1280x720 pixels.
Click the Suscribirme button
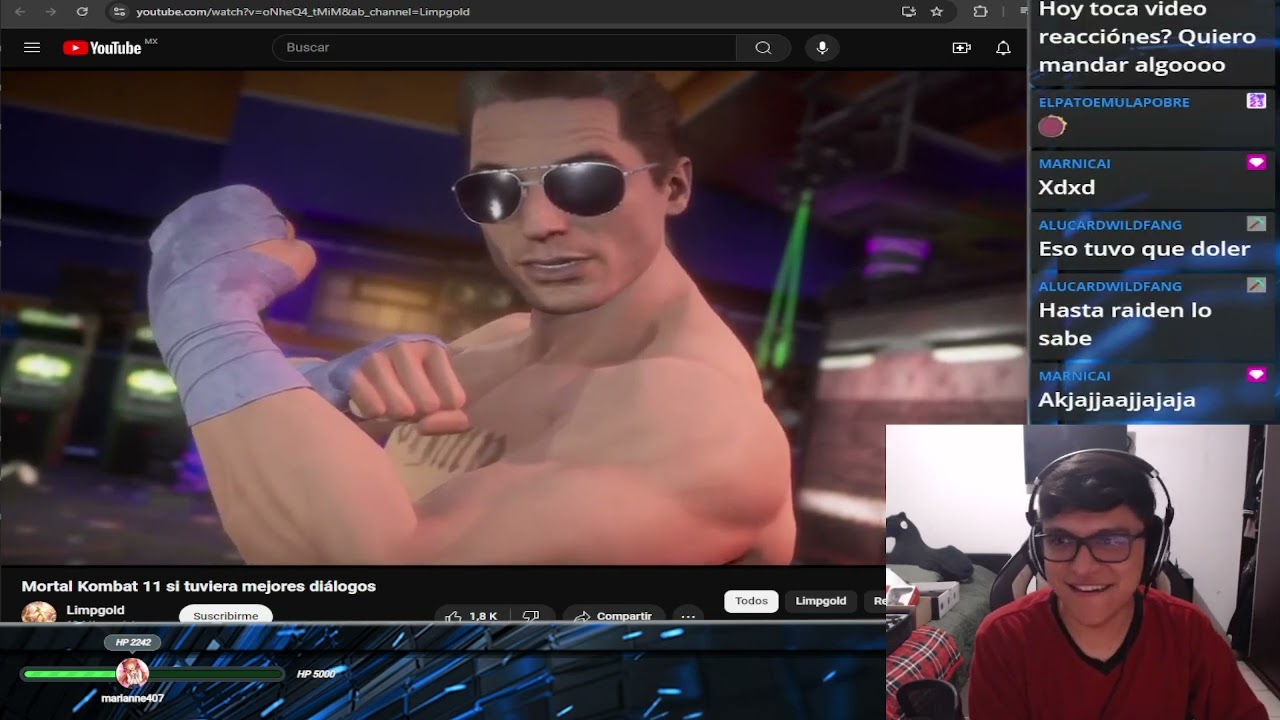coord(226,615)
